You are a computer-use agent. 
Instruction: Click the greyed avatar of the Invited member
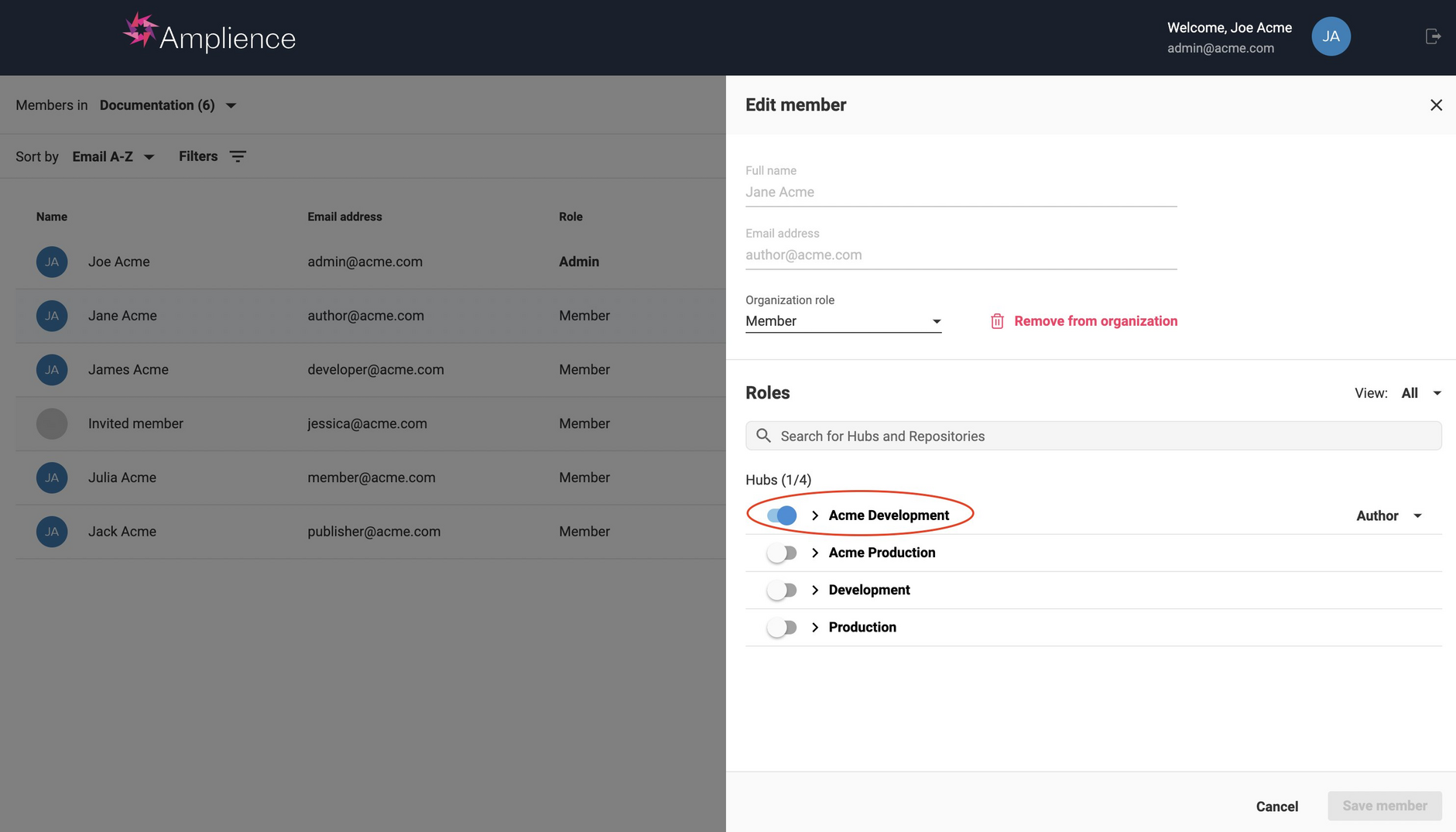click(51, 423)
